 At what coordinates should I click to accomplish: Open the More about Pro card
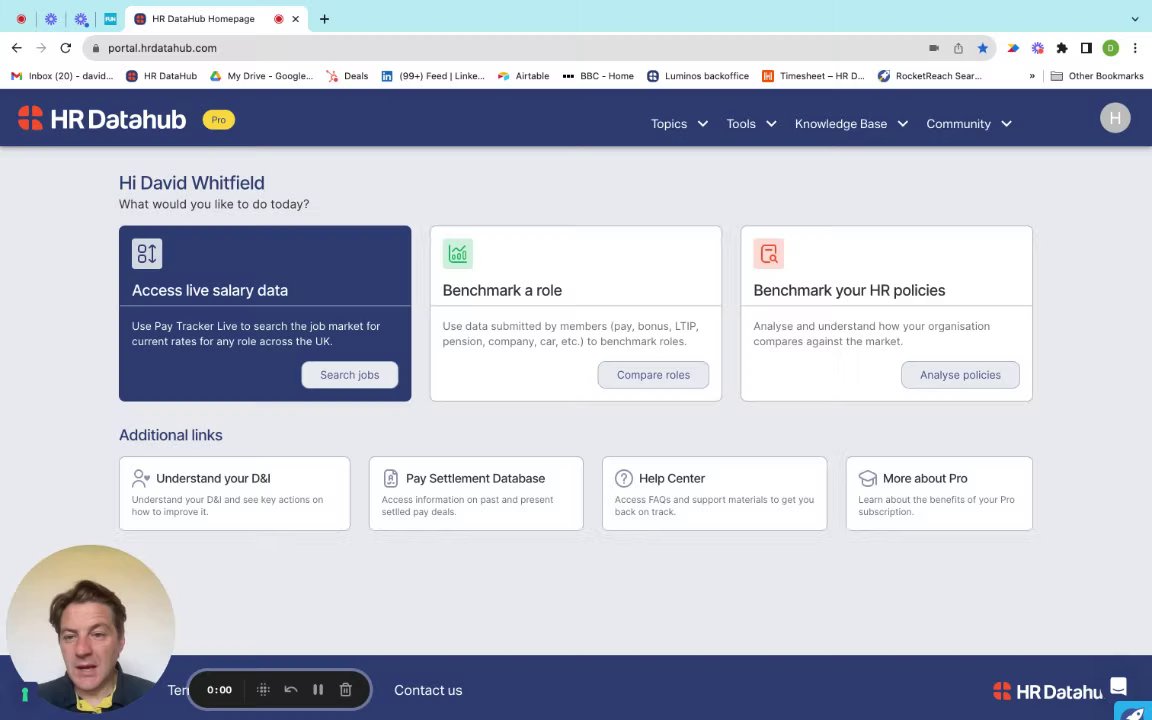(939, 493)
